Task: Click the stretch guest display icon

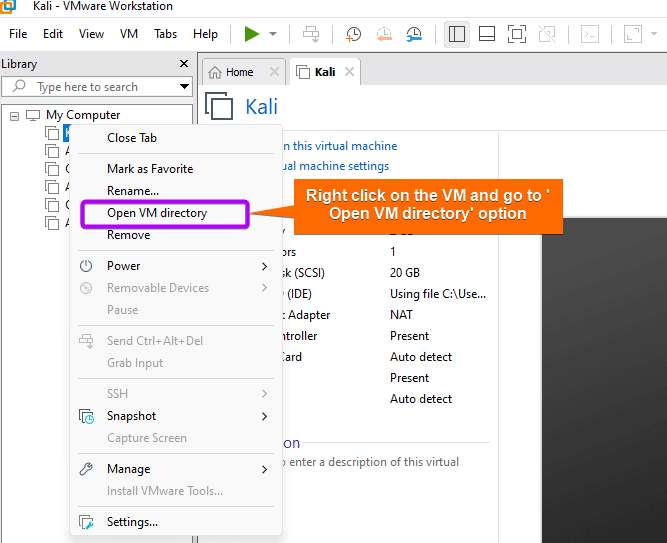Action: click(633, 34)
